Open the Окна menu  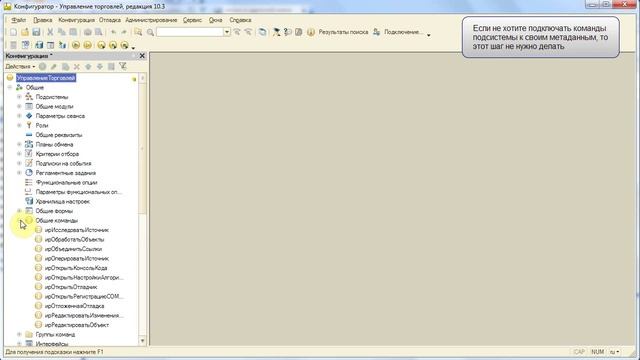point(216,20)
